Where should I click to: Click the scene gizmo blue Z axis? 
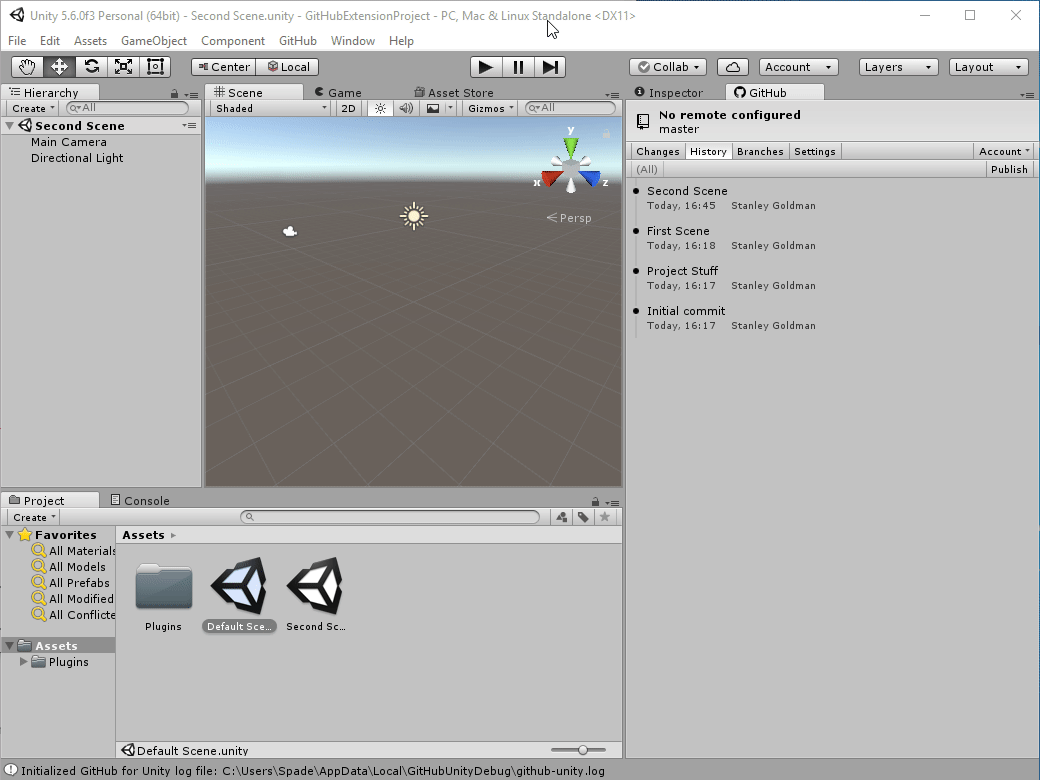click(590, 179)
